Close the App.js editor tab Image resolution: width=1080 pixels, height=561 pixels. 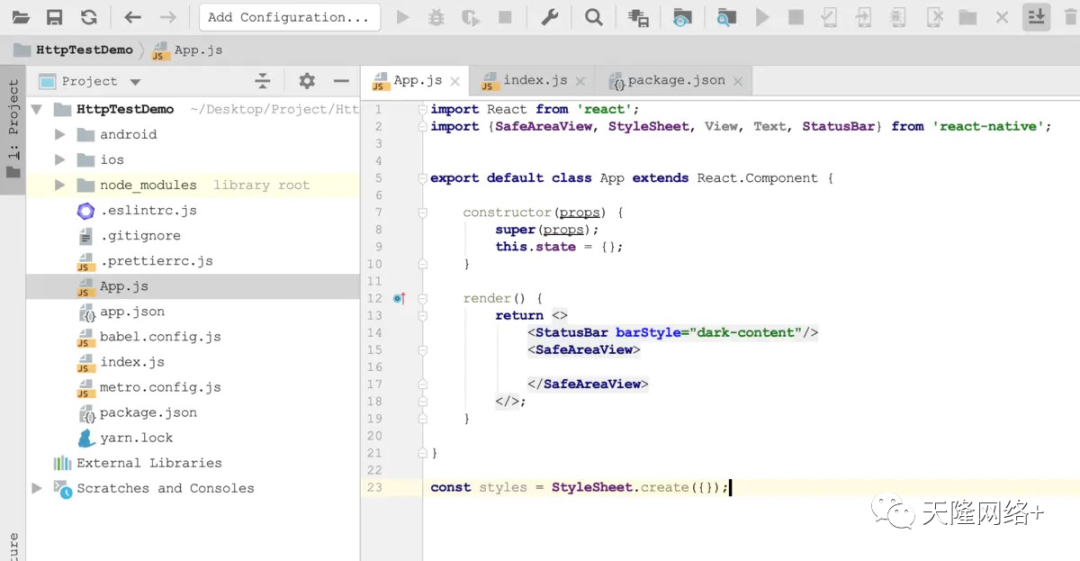pyautogui.click(x=455, y=81)
